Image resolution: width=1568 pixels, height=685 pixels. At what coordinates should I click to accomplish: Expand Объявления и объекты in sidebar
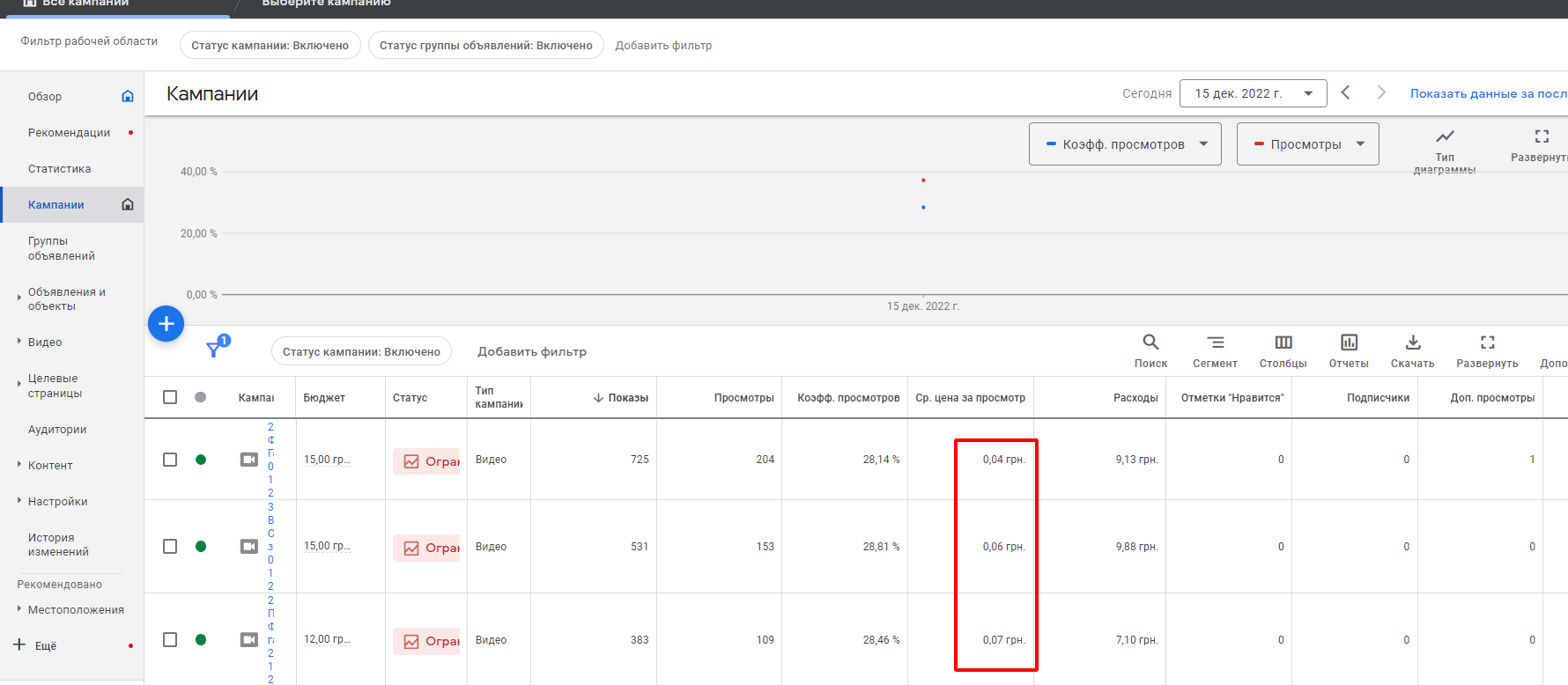coord(19,297)
